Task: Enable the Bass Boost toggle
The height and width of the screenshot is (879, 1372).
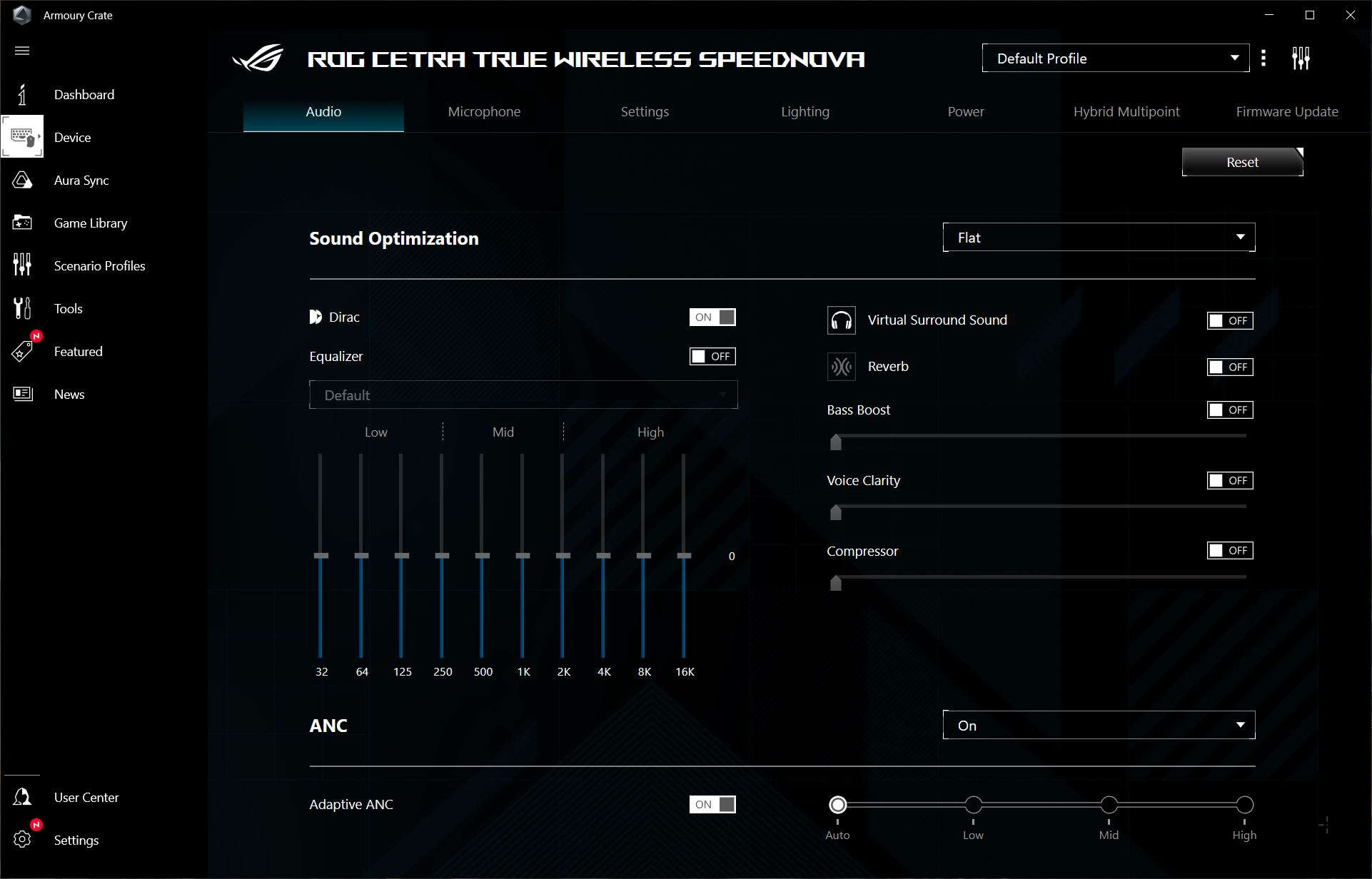Action: pyautogui.click(x=1230, y=410)
